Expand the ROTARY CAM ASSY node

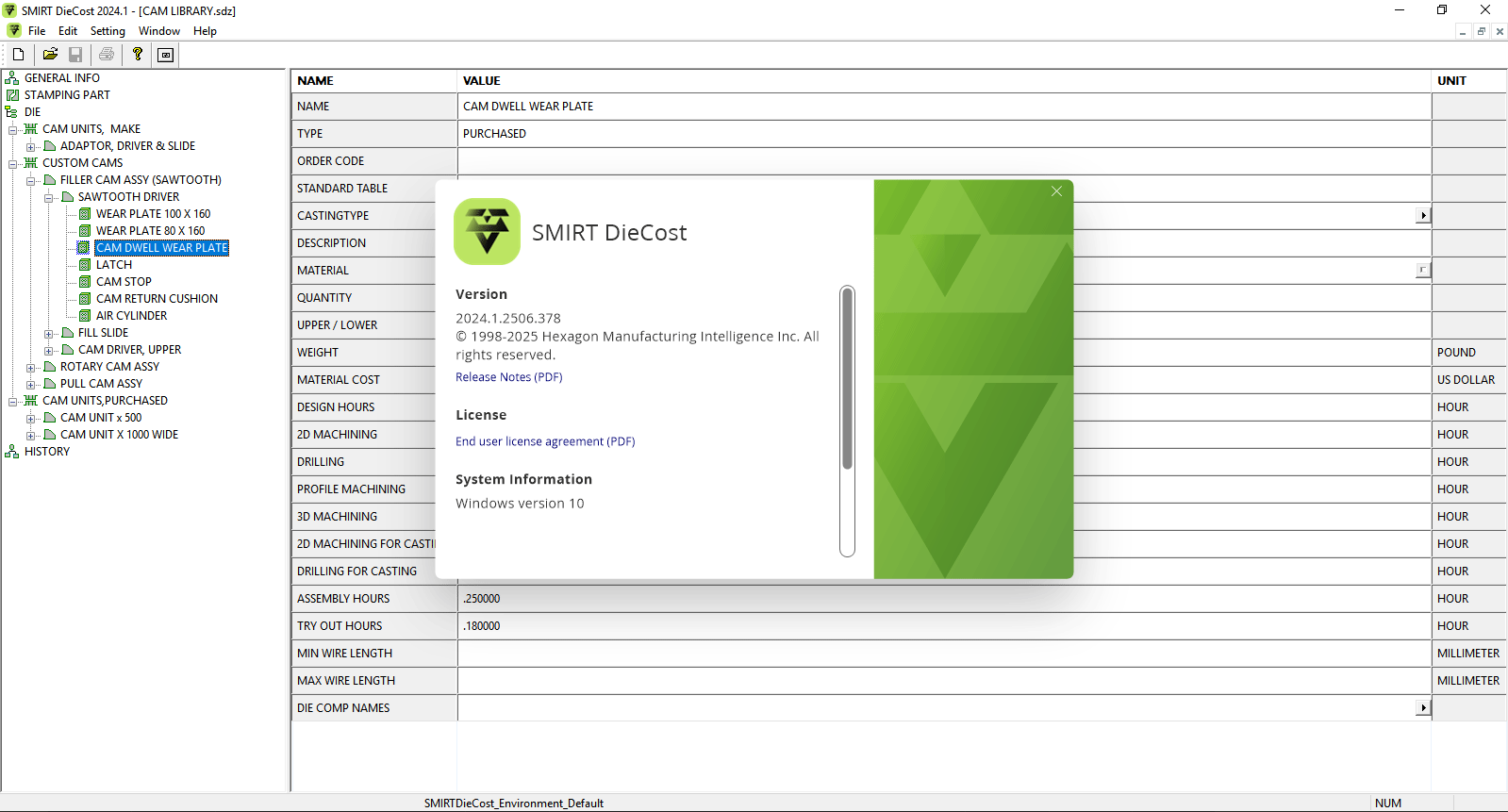[x=31, y=367]
